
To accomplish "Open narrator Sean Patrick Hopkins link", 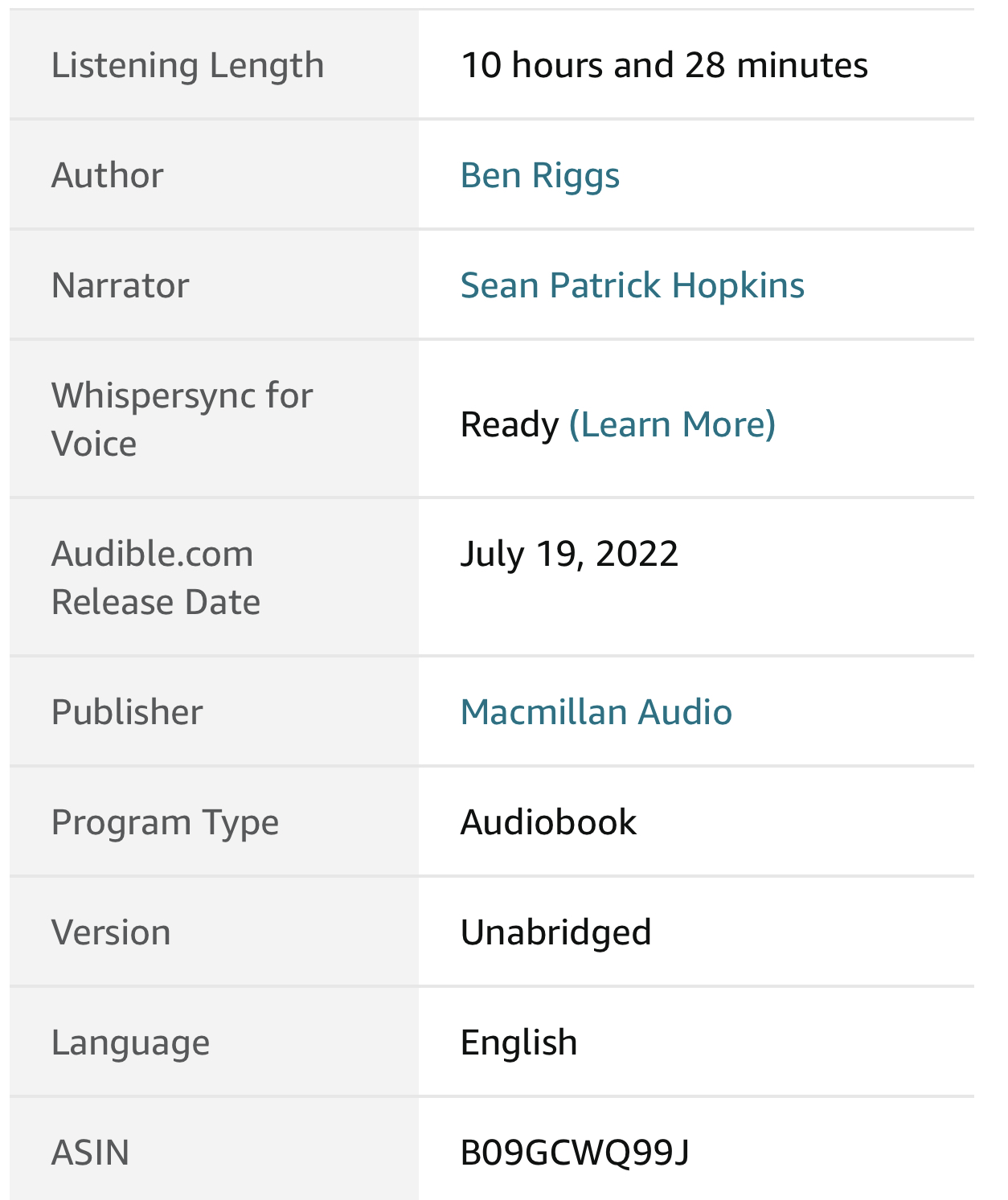I will [x=632, y=285].
